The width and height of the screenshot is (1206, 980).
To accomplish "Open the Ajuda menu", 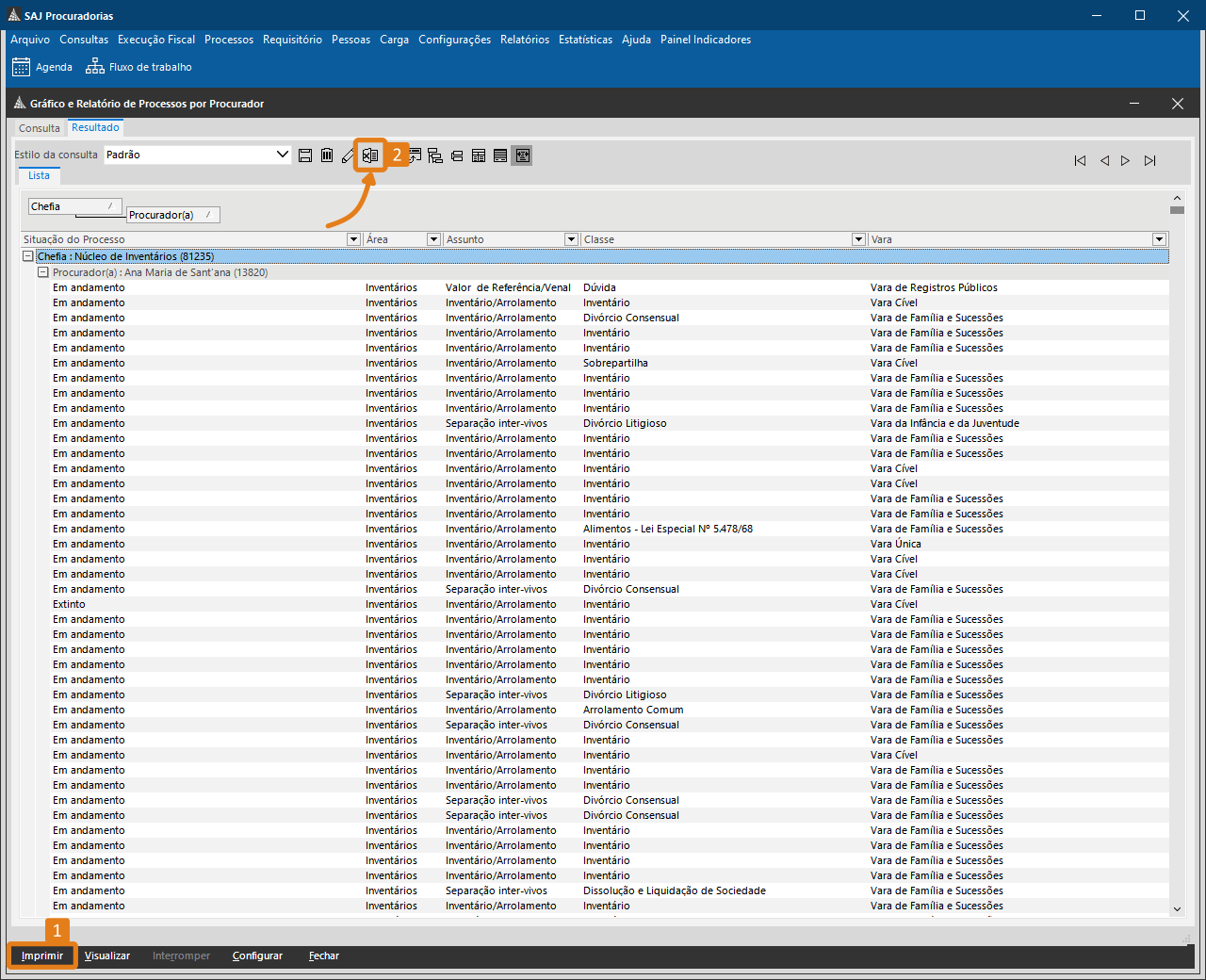I will tap(636, 40).
